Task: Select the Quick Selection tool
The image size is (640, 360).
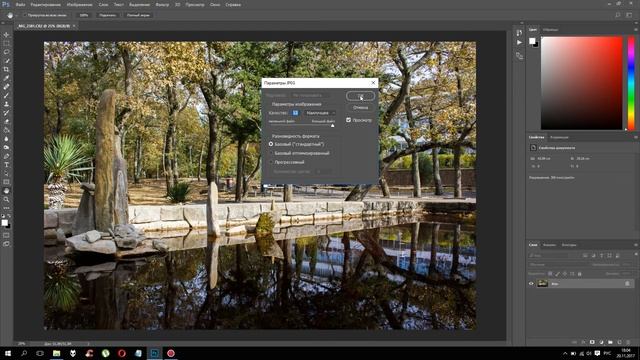Action: 6,61
